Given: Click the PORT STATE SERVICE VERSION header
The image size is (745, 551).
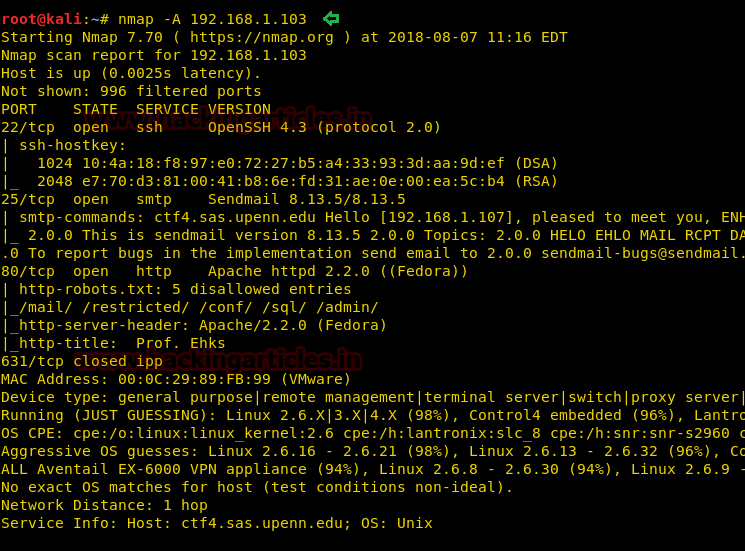Looking at the screenshot, I should [x=135, y=109].
